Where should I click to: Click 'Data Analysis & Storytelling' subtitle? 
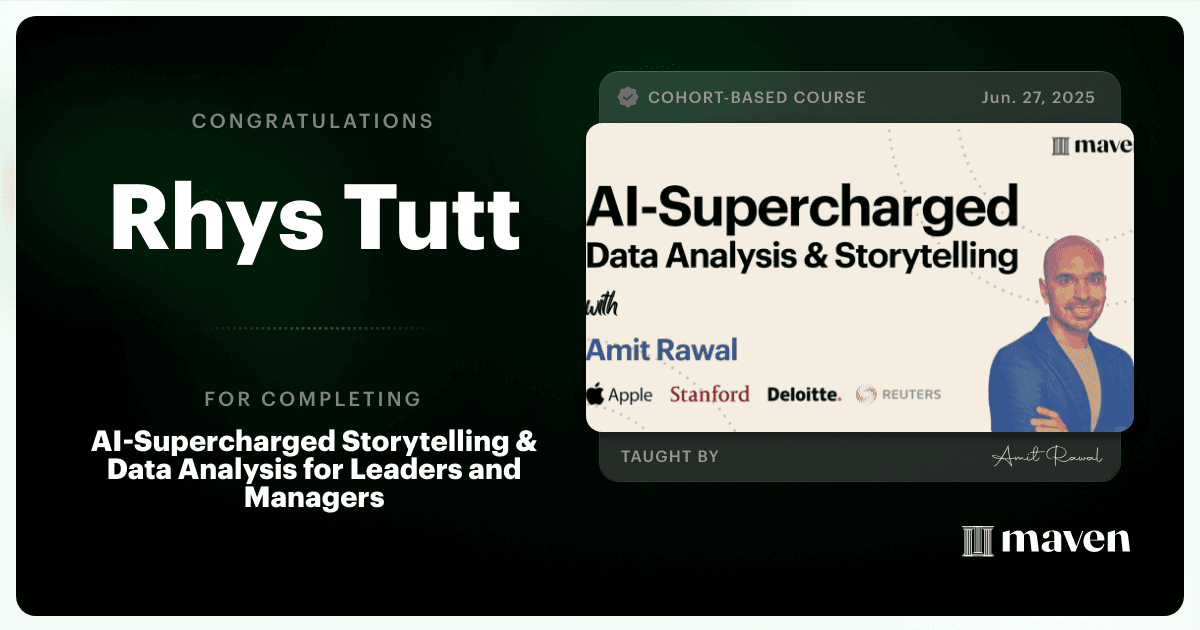point(801,256)
